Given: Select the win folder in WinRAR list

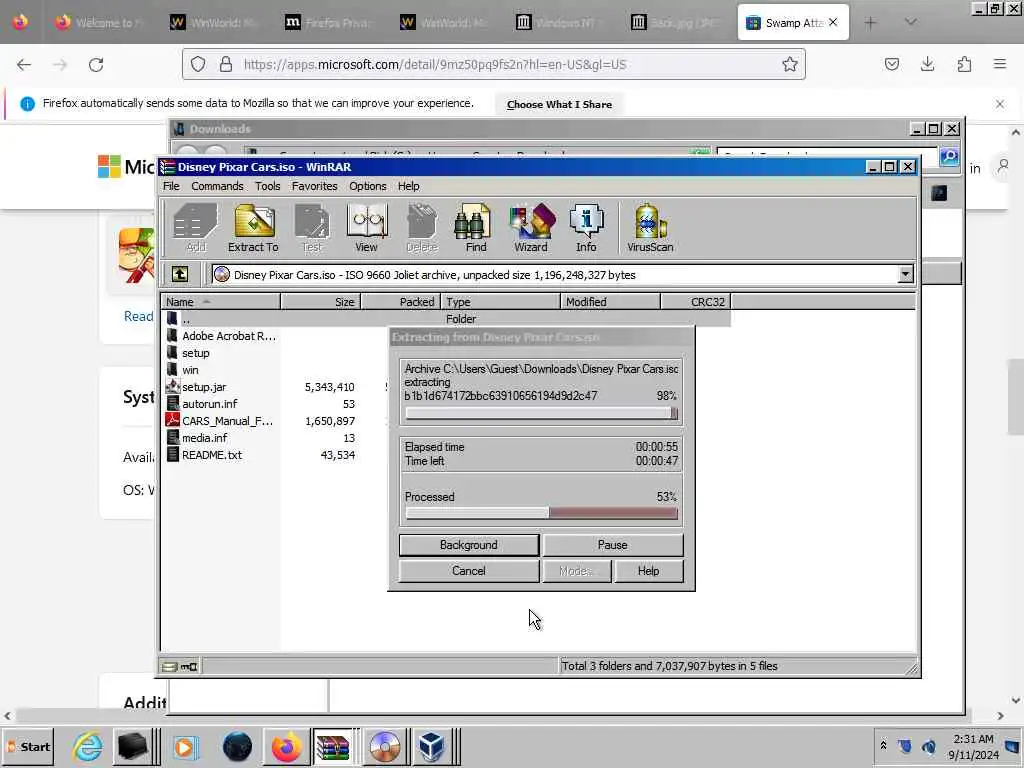Looking at the screenshot, I should tap(190, 370).
